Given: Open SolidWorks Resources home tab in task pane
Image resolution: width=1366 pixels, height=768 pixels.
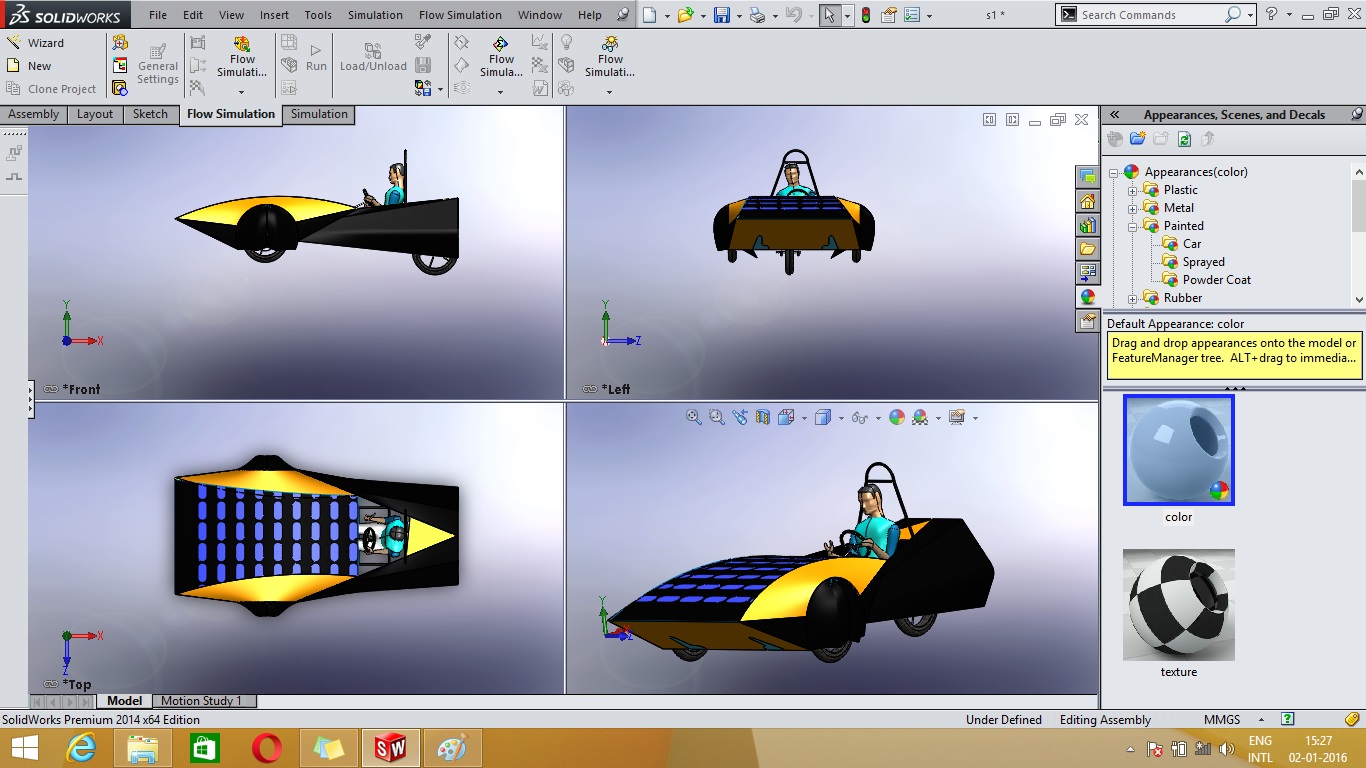Looking at the screenshot, I should pyautogui.click(x=1087, y=201).
